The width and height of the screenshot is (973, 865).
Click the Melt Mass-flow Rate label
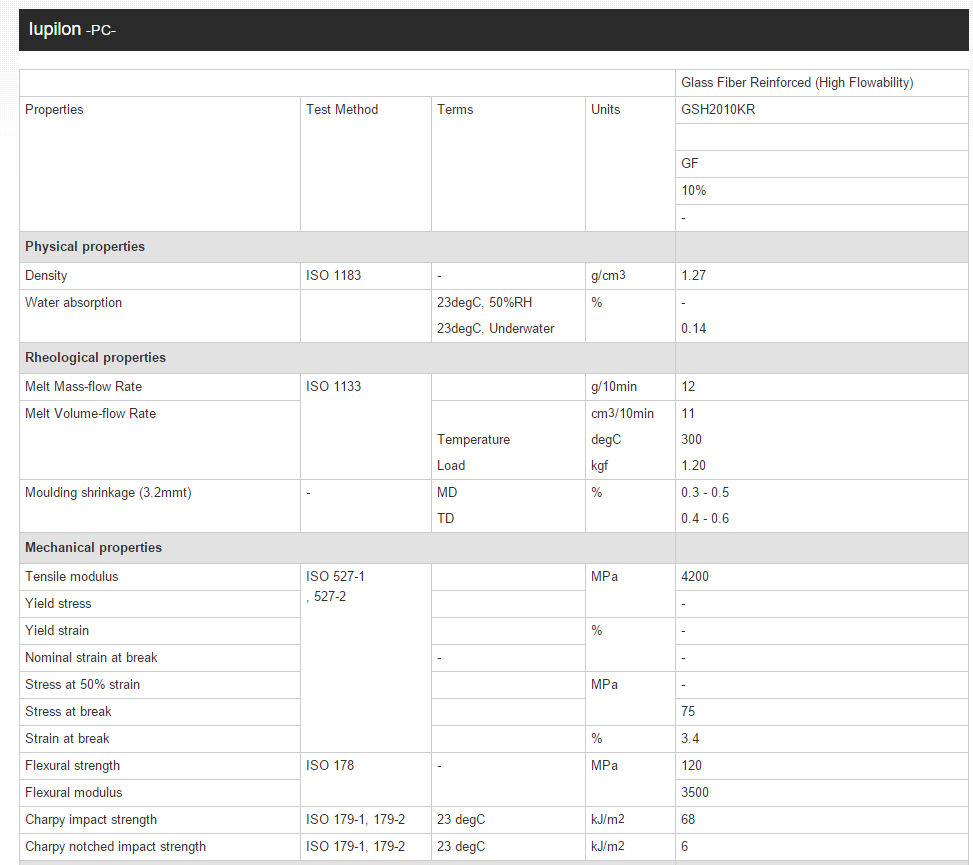point(83,386)
